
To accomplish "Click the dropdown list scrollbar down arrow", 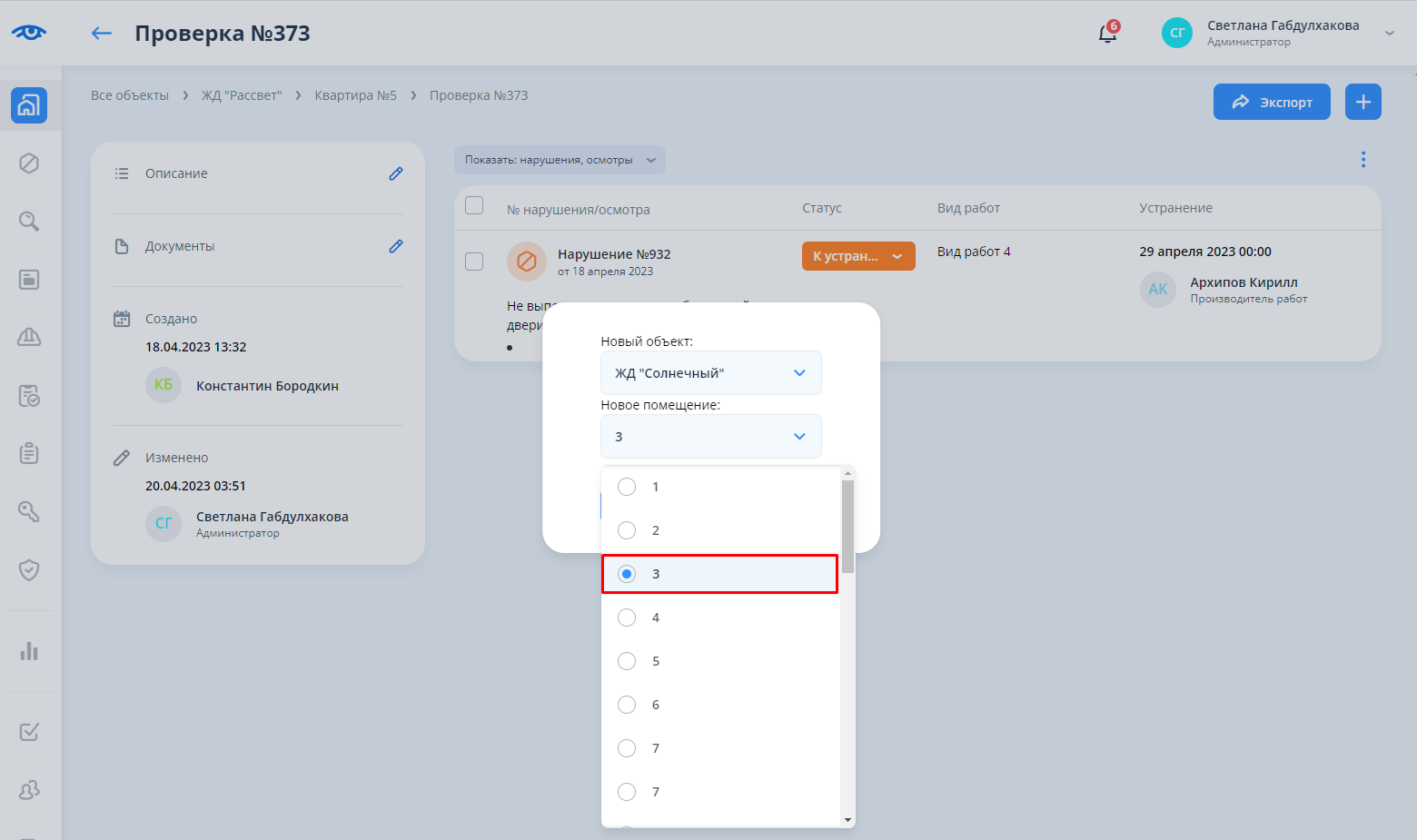I will (x=847, y=820).
